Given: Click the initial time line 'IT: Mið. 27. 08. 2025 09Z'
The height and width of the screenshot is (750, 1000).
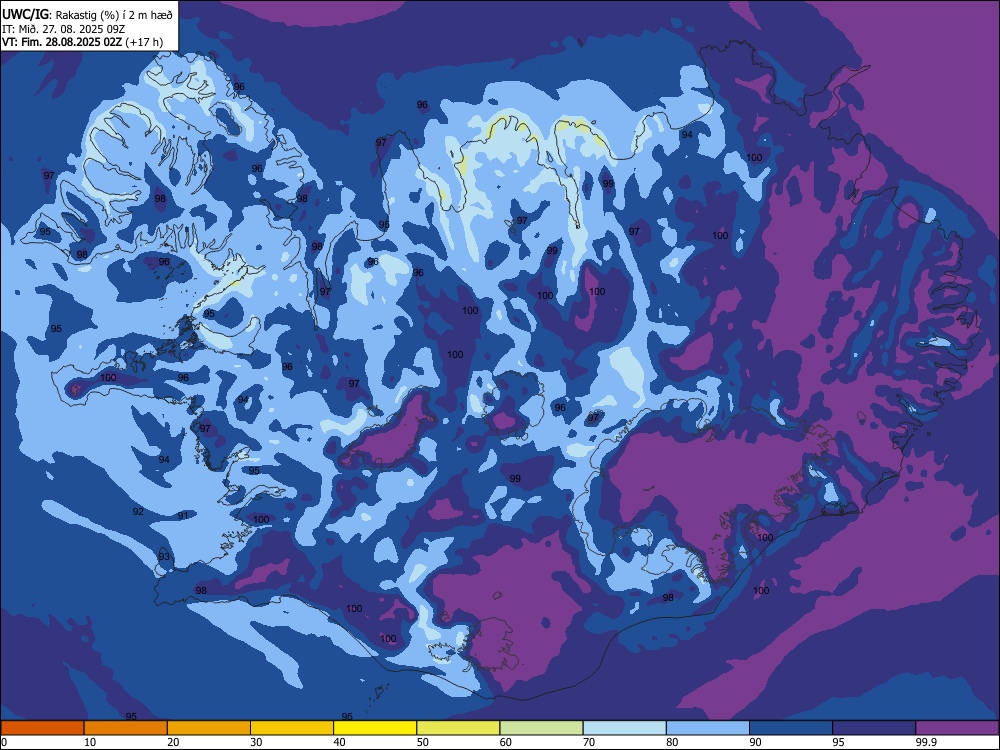Looking at the screenshot, I should (64, 29).
